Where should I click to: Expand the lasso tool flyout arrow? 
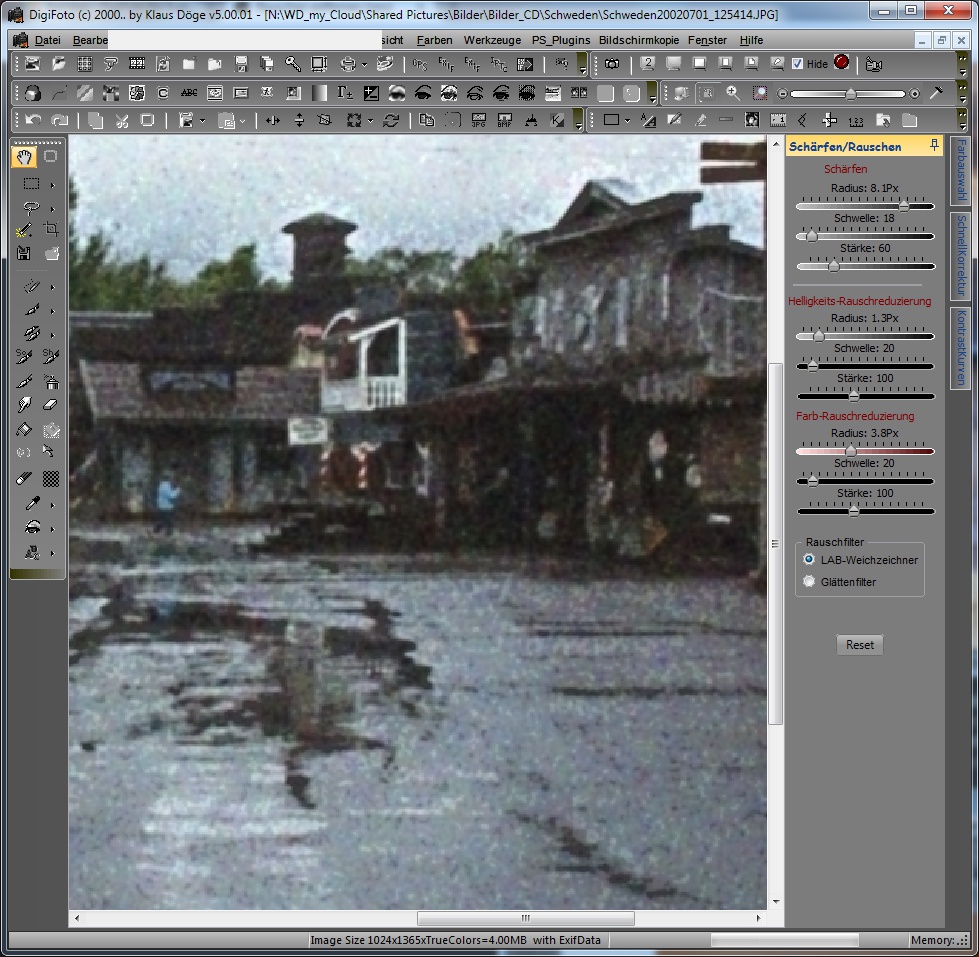click(x=52, y=210)
